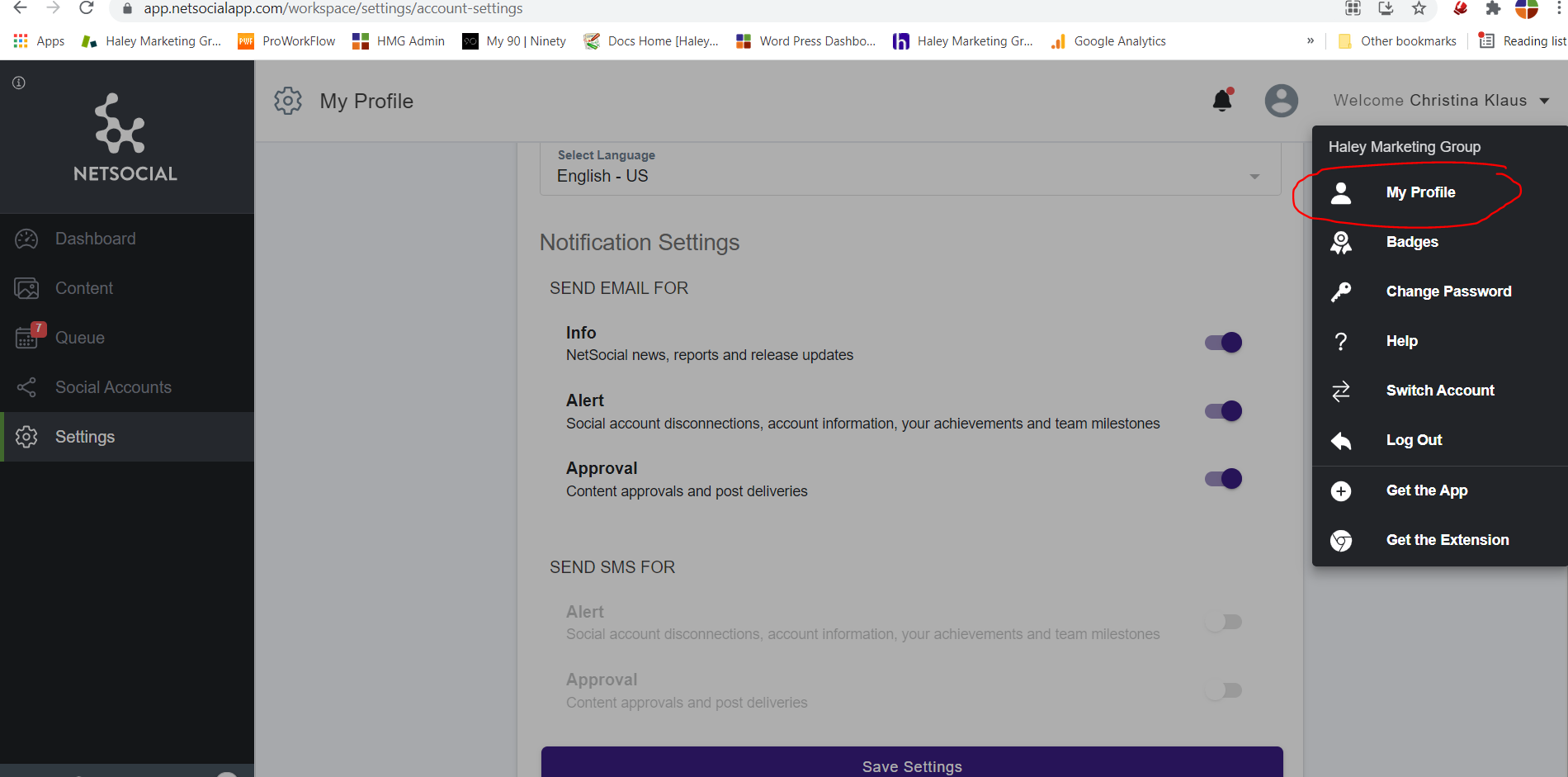Click the Dashboard gauge icon
Viewport: 1568px width, 777px height.
click(x=26, y=239)
